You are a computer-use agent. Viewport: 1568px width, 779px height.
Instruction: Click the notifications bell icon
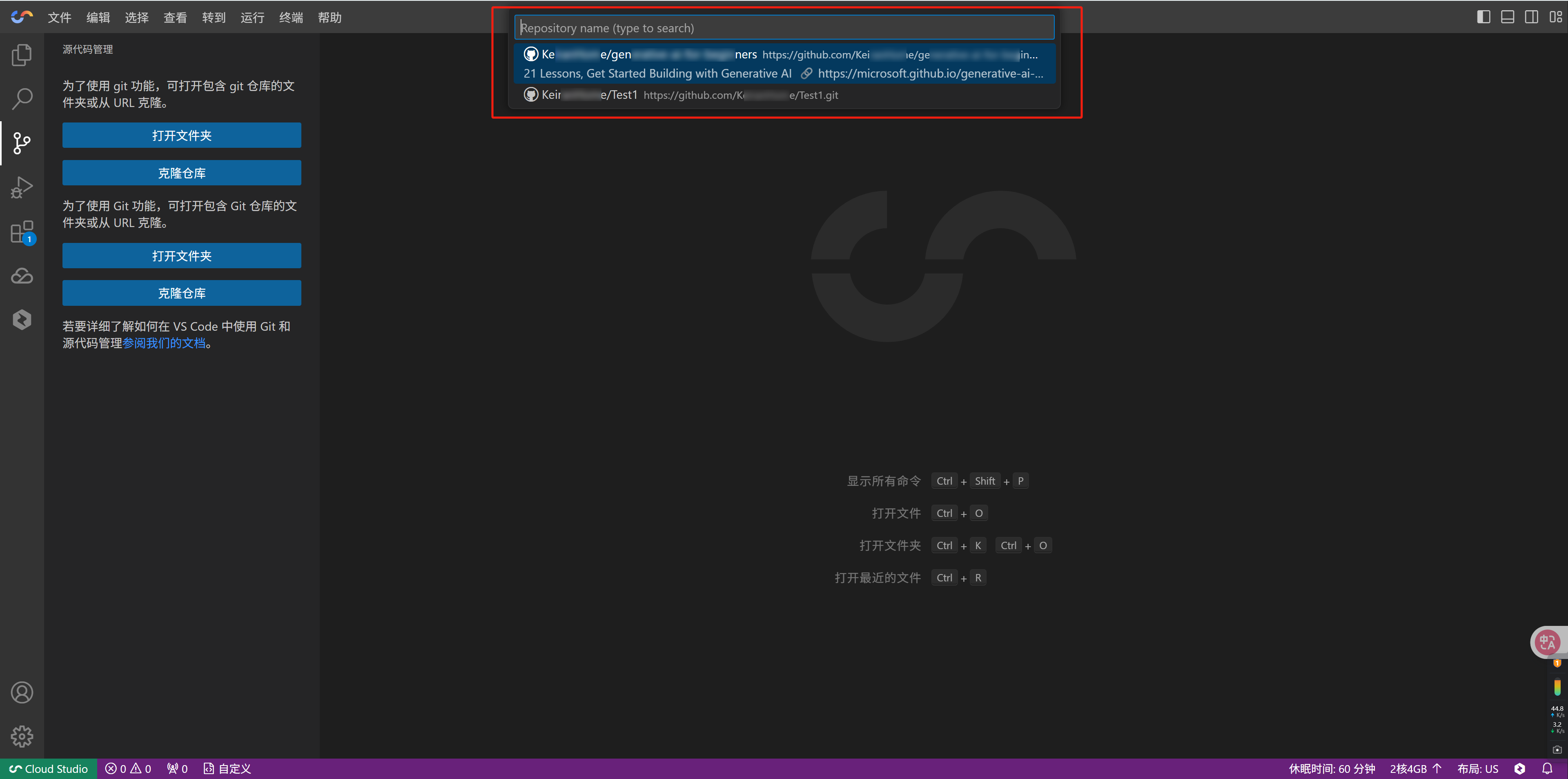coord(1547,769)
